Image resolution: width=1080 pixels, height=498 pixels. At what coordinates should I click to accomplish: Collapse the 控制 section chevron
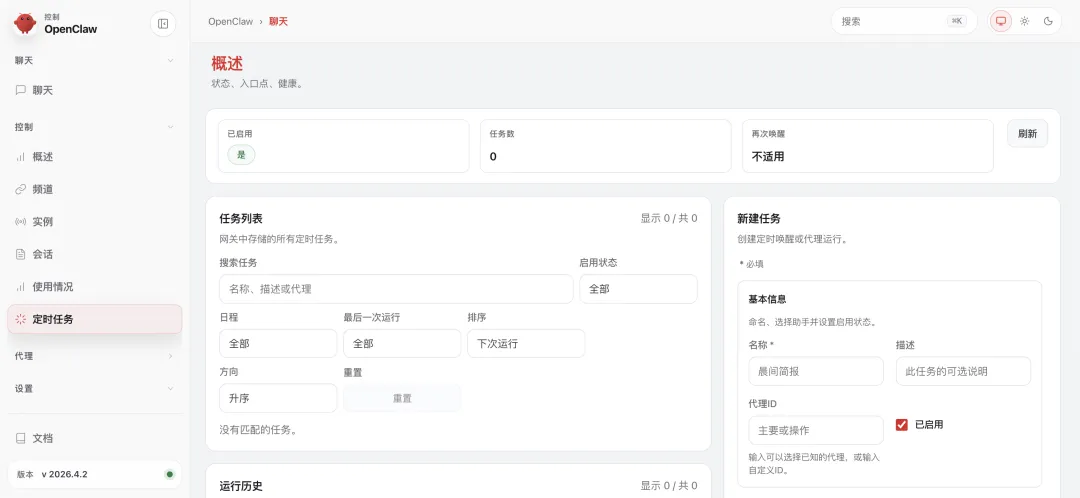(x=171, y=127)
